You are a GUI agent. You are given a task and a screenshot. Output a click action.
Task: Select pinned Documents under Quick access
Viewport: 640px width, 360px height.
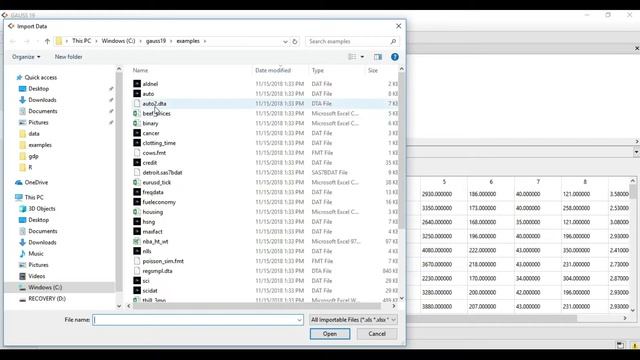click(43, 111)
